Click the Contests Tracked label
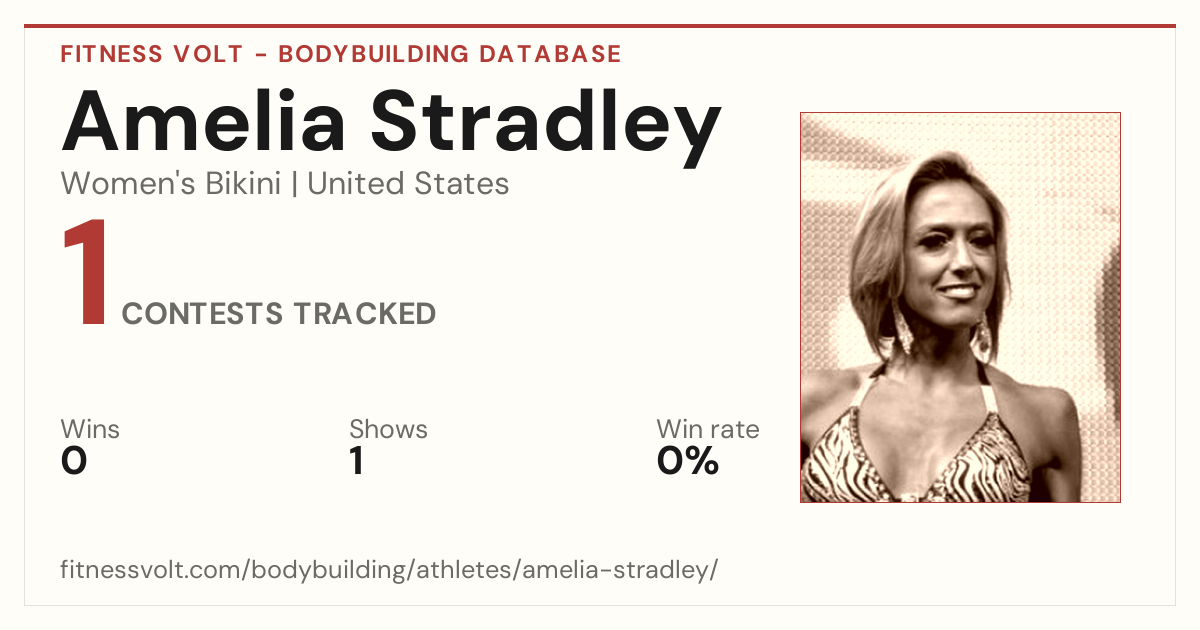The width and height of the screenshot is (1200, 630). [279, 314]
